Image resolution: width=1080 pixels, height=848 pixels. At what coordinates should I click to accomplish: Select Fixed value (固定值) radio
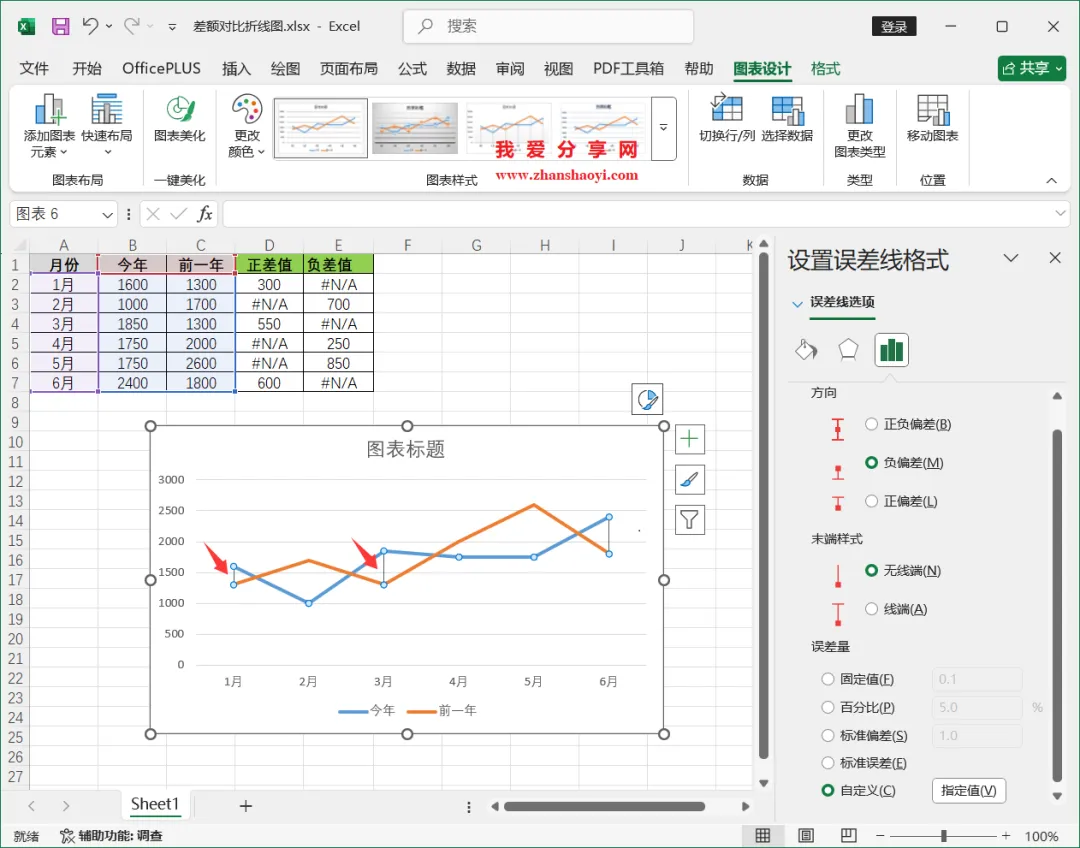tap(828, 679)
